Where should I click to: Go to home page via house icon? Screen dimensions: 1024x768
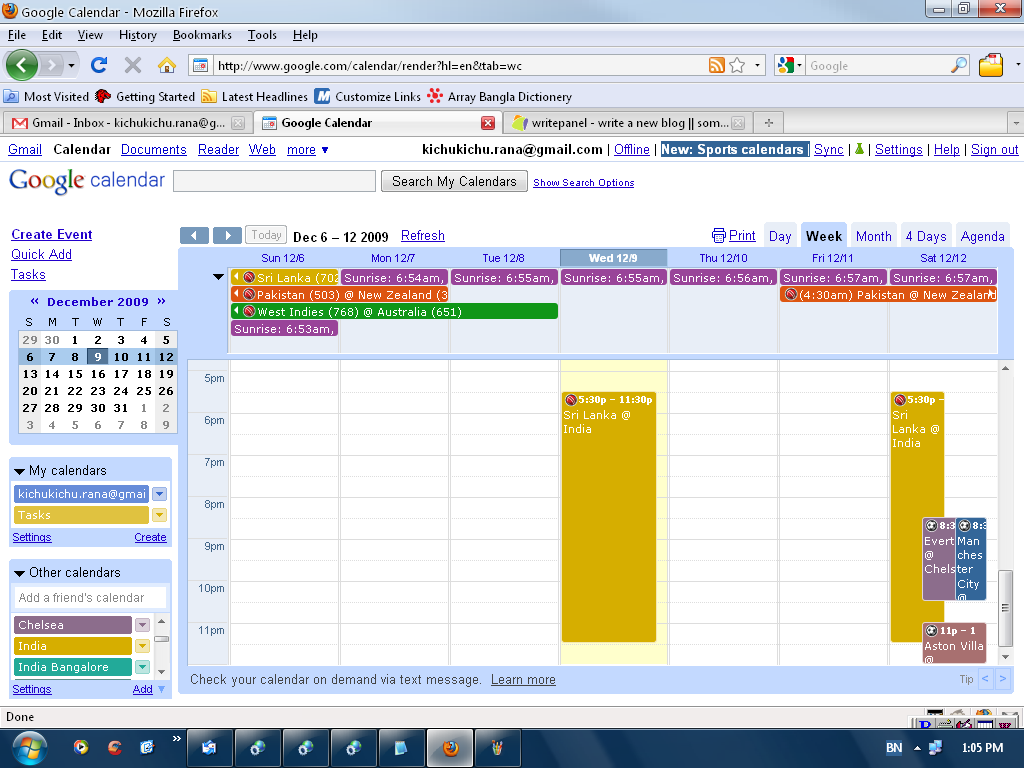167,65
